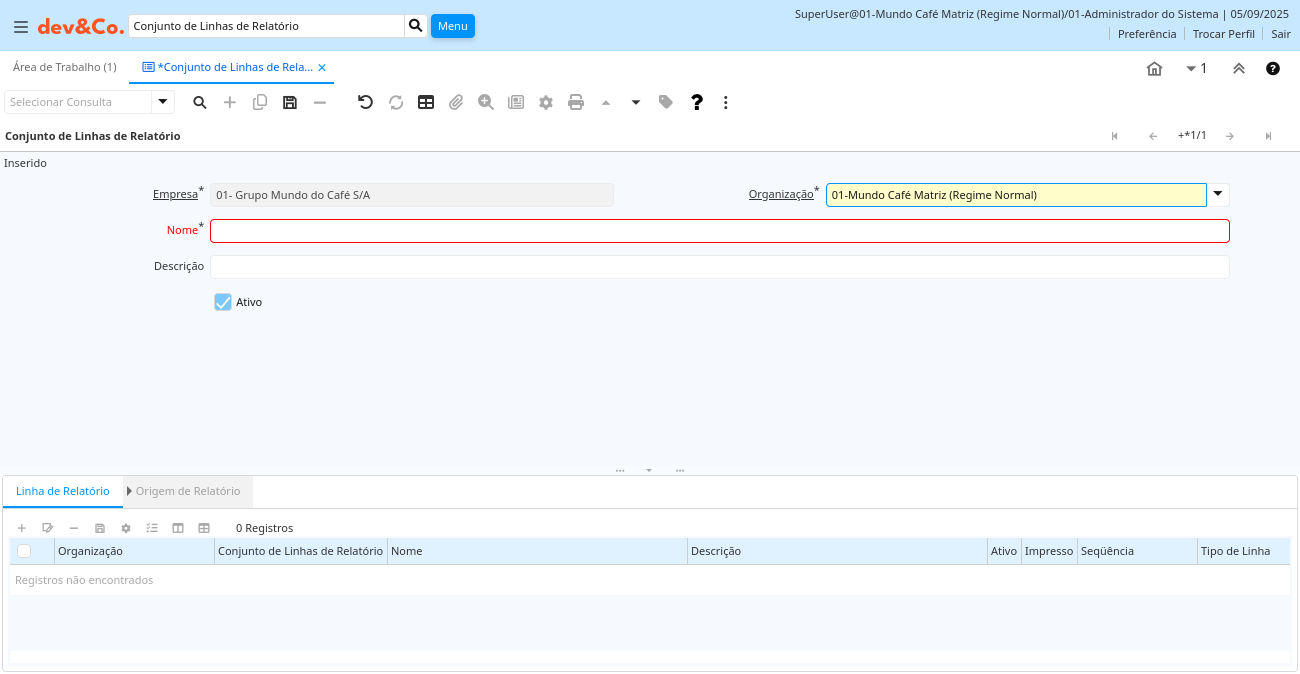Go to Home via house icon

pos(1154,69)
